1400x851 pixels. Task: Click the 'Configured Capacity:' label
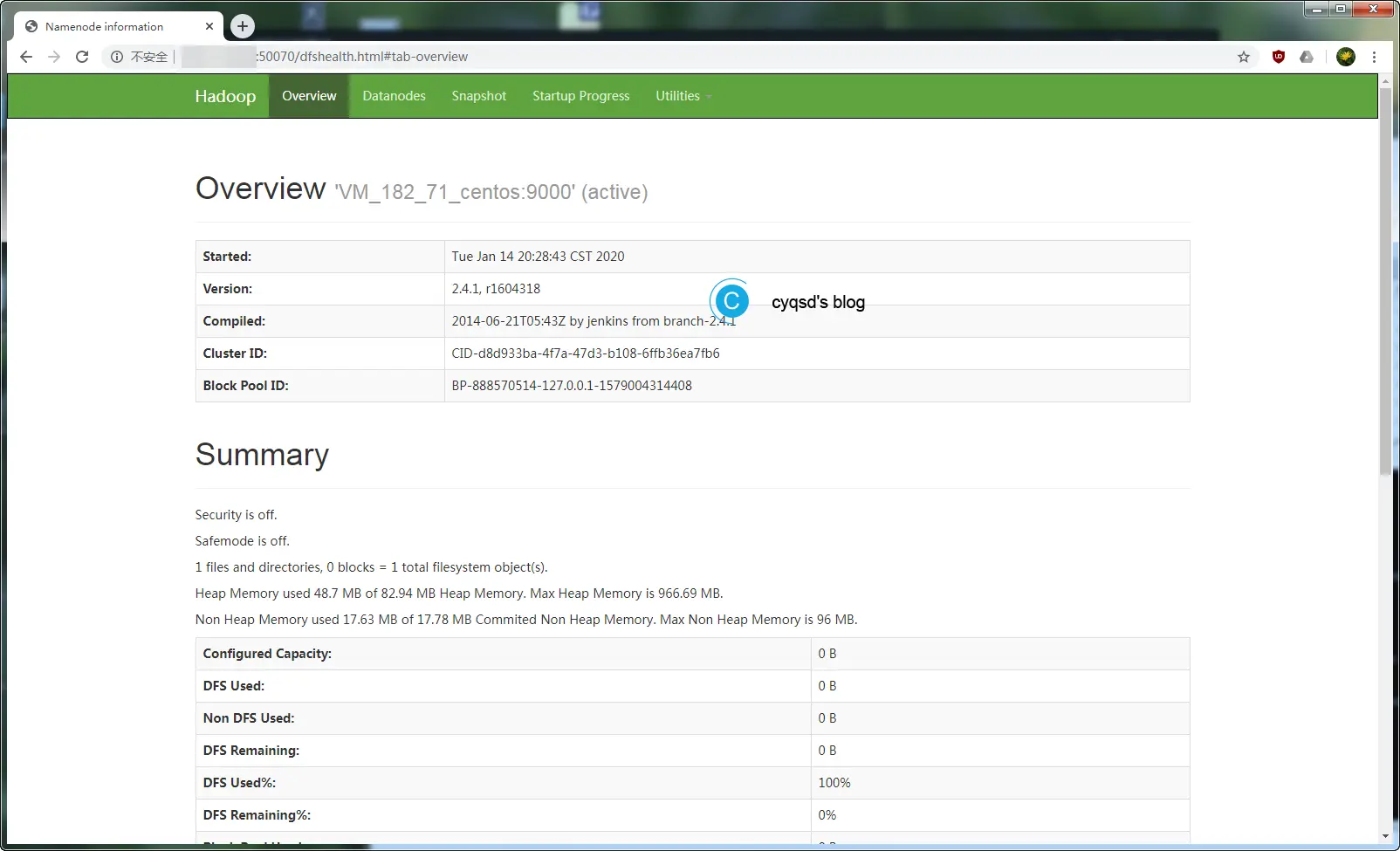(x=267, y=654)
